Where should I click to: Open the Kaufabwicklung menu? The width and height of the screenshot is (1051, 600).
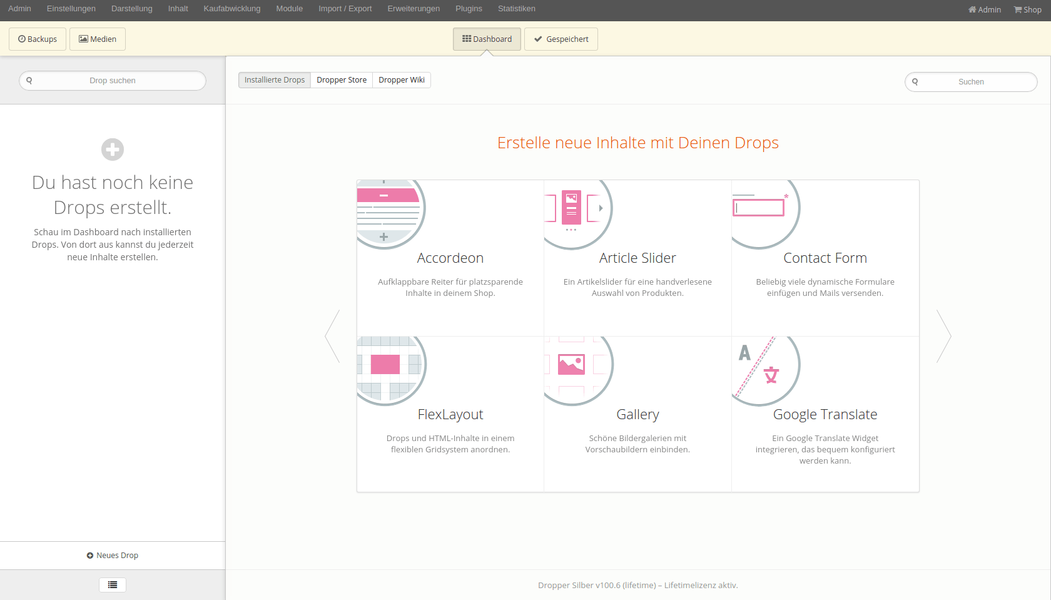[x=232, y=9]
